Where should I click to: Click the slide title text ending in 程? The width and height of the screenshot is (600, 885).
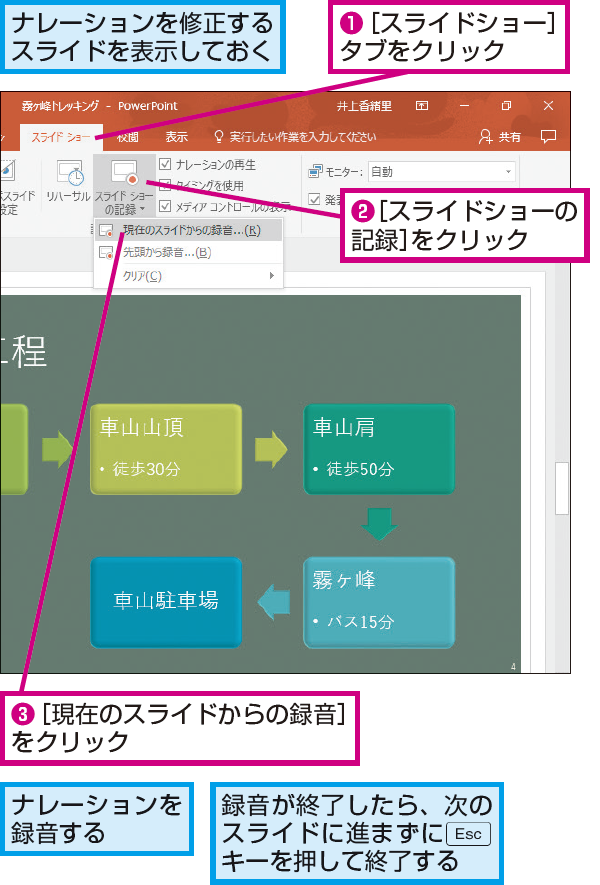24,352
